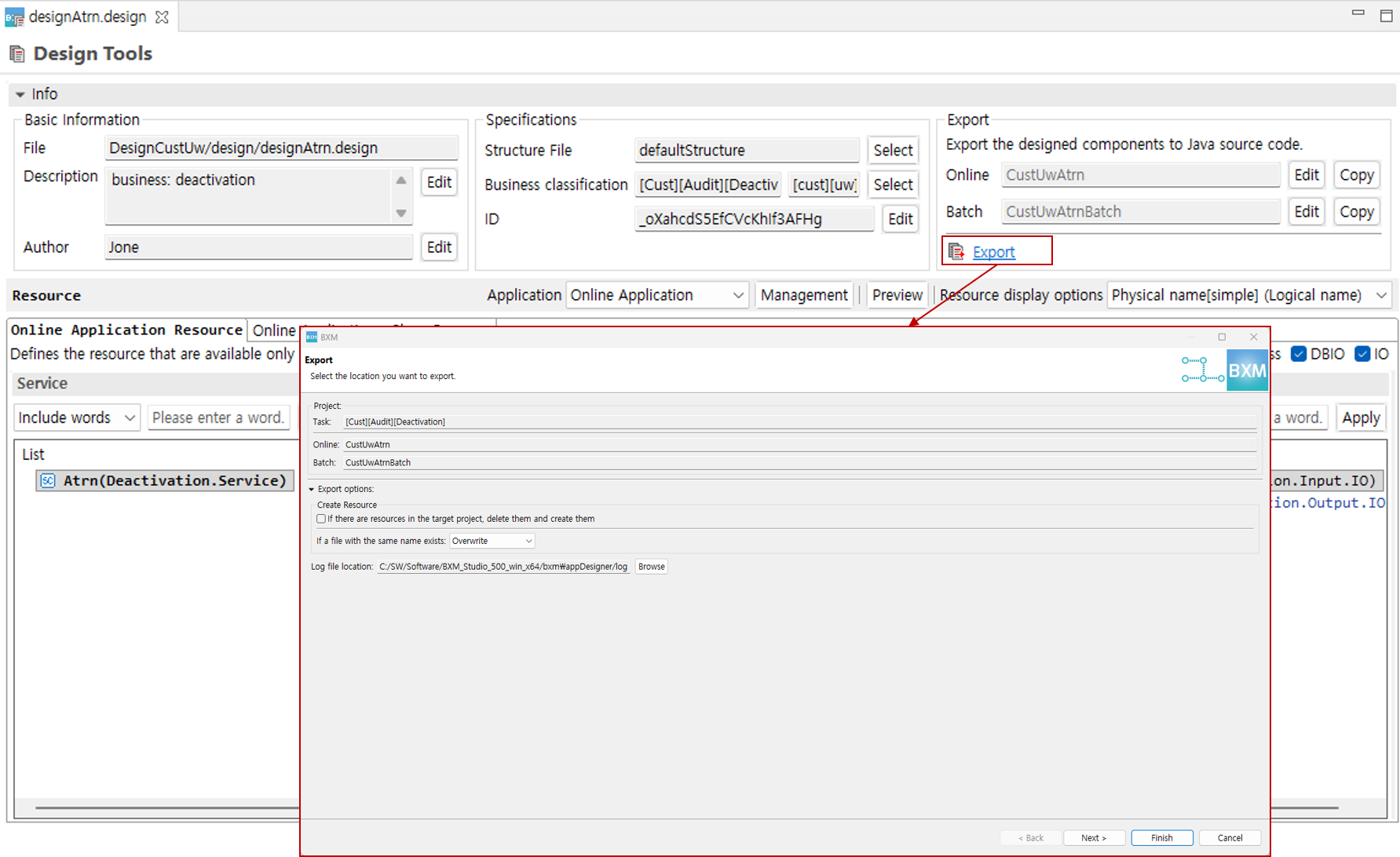Enable delete existing resources checkbox

point(321,519)
